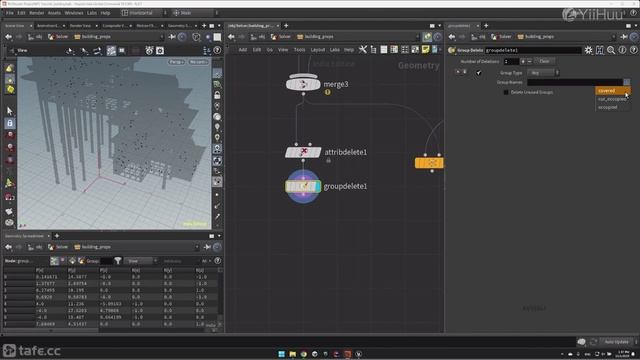The width and height of the screenshot is (640, 360).
Task: Click the Clear button next to Number of Deletions
Action: (x=544, y=61)
